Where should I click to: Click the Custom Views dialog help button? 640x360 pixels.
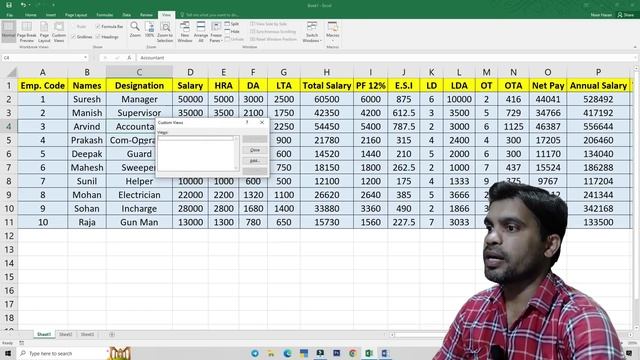pyautogui.click(x=247, y=122)
